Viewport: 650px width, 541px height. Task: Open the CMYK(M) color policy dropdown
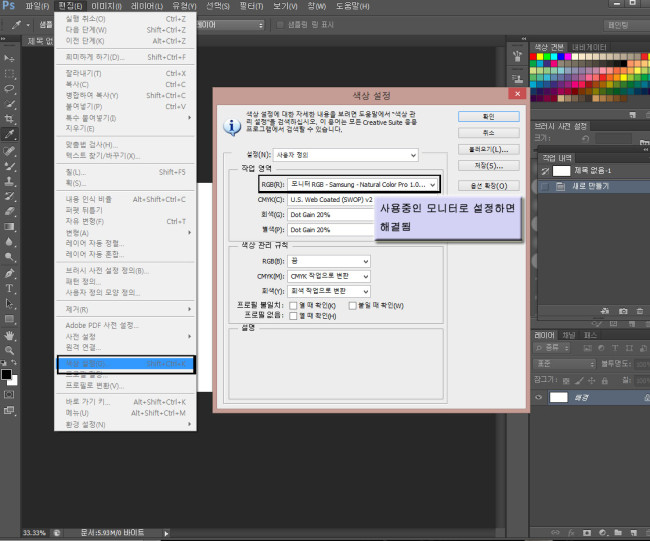pyautogui.click(x=329, y=275)
